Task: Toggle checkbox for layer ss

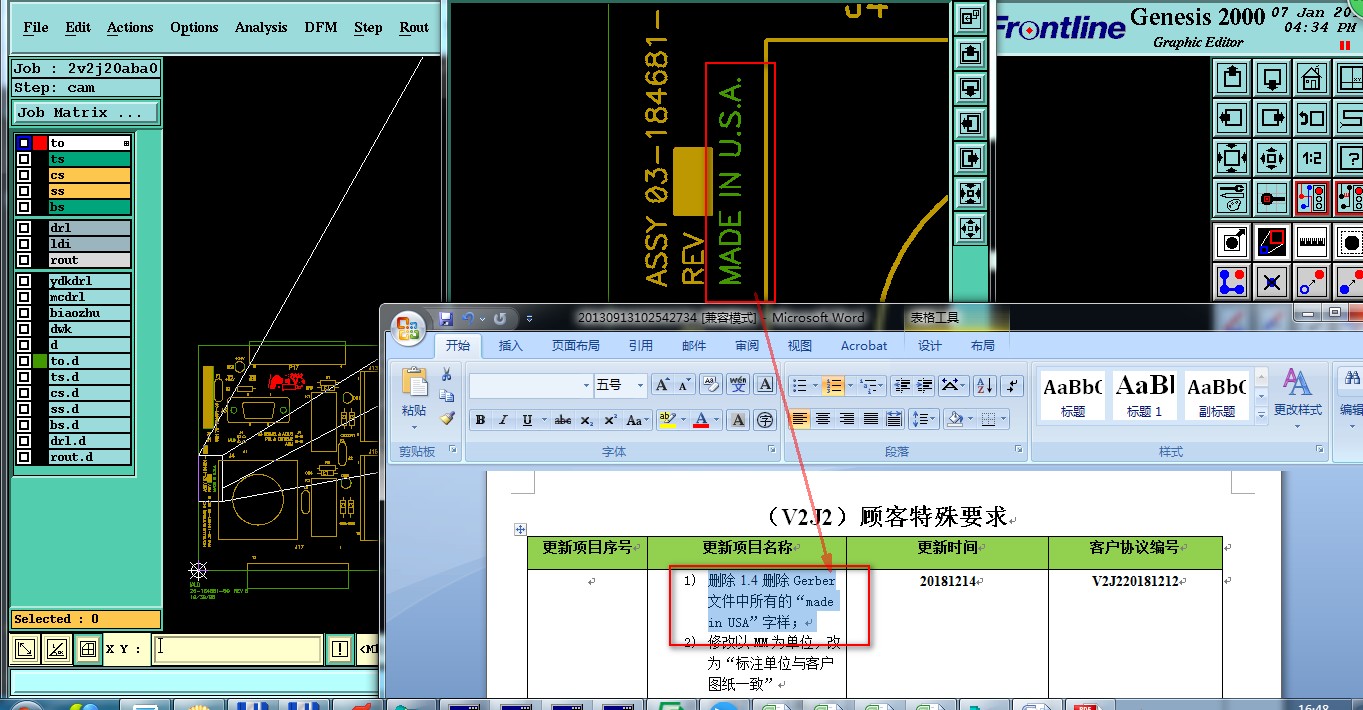Action: (23, 191)
